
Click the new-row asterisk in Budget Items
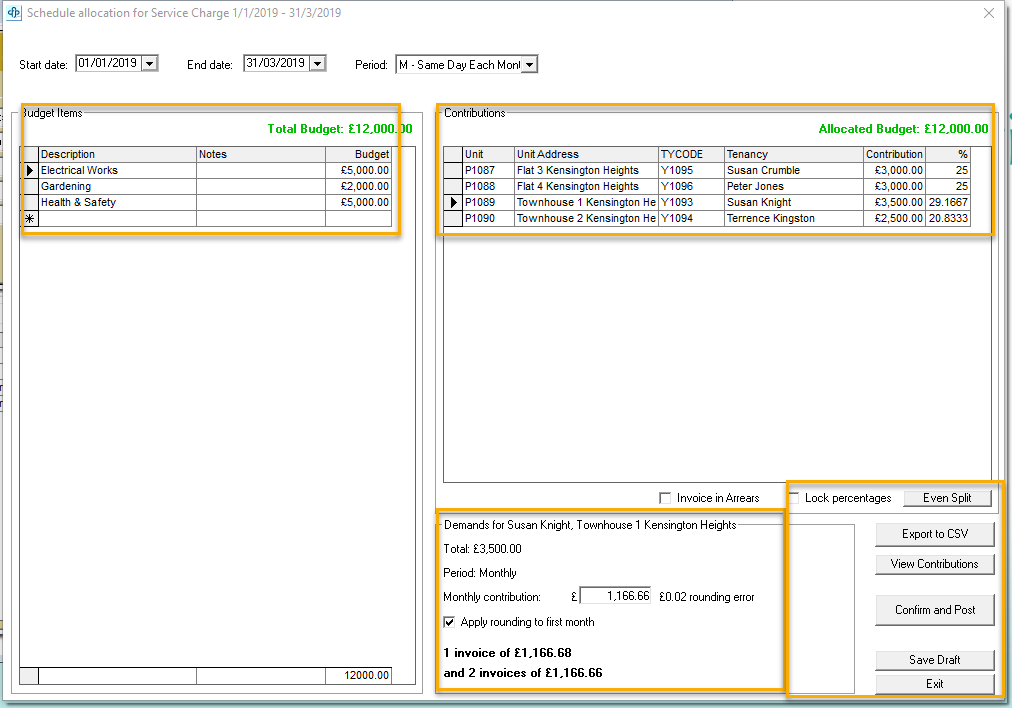click(30, 219)
